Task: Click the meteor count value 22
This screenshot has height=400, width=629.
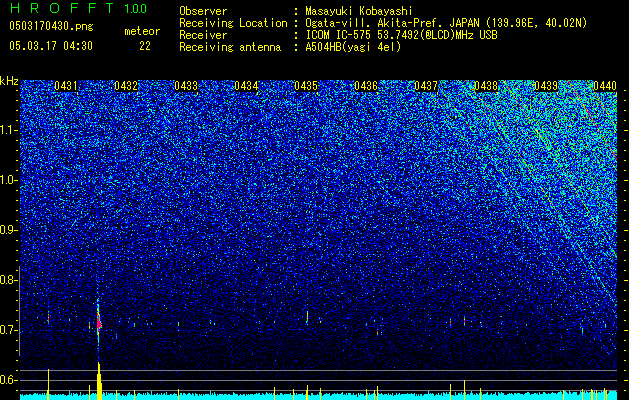Action: 145,46
